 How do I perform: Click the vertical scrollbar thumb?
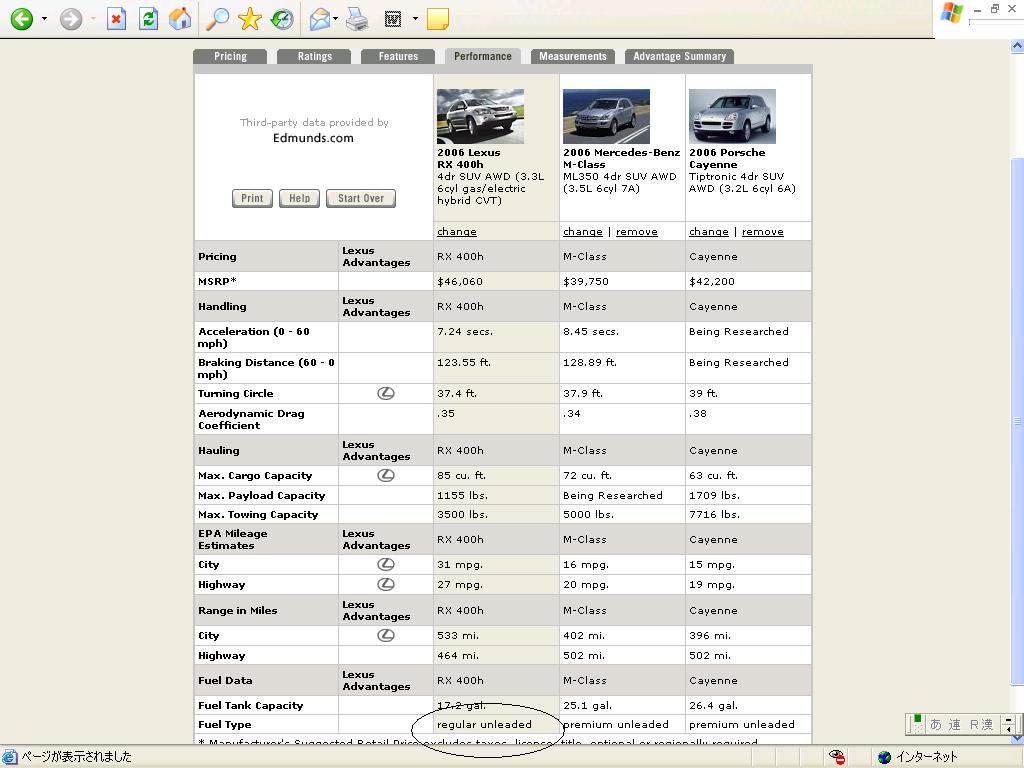point(1017,421)
